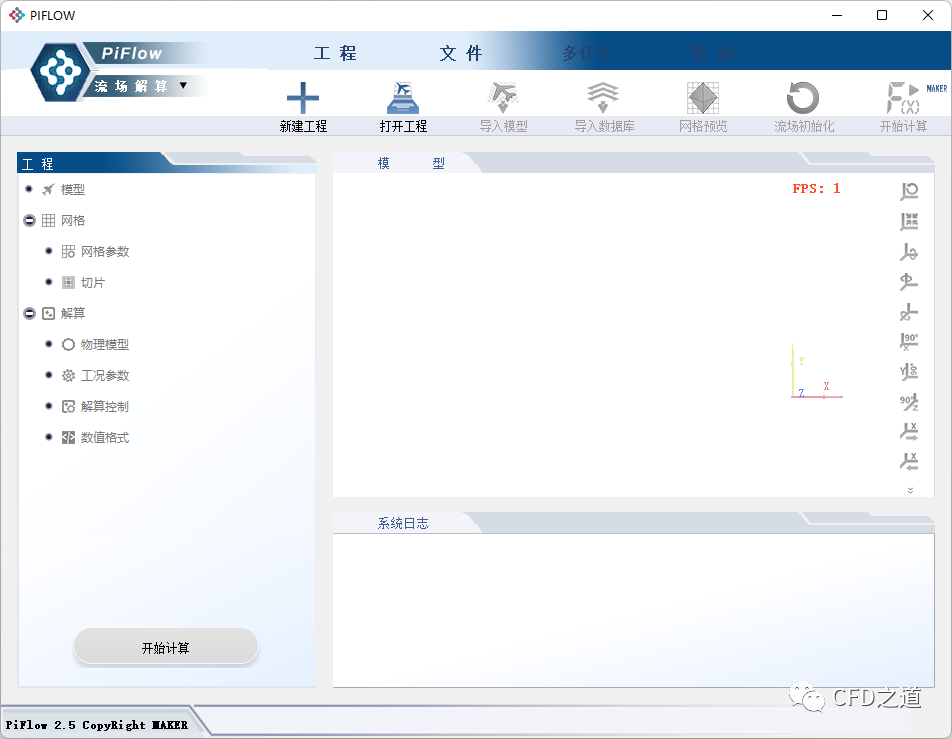Fit model to view with four-arrows icon
Screen dimensions: 952x739
point(909,221)
